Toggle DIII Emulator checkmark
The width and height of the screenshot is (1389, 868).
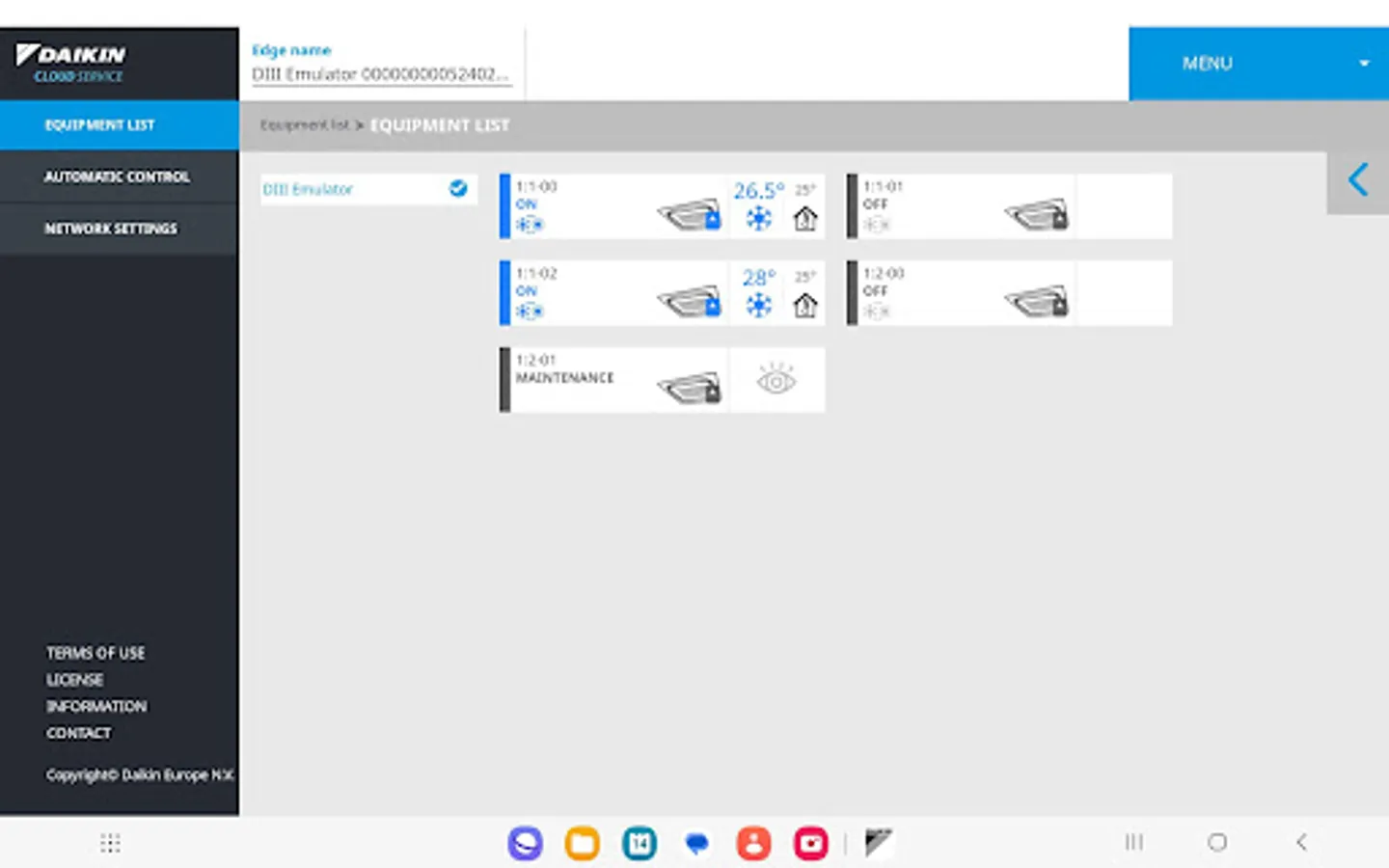coord(458,189)
